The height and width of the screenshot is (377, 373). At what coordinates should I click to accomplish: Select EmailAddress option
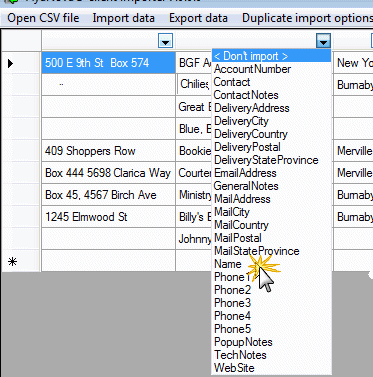click(x=271, y=173)
